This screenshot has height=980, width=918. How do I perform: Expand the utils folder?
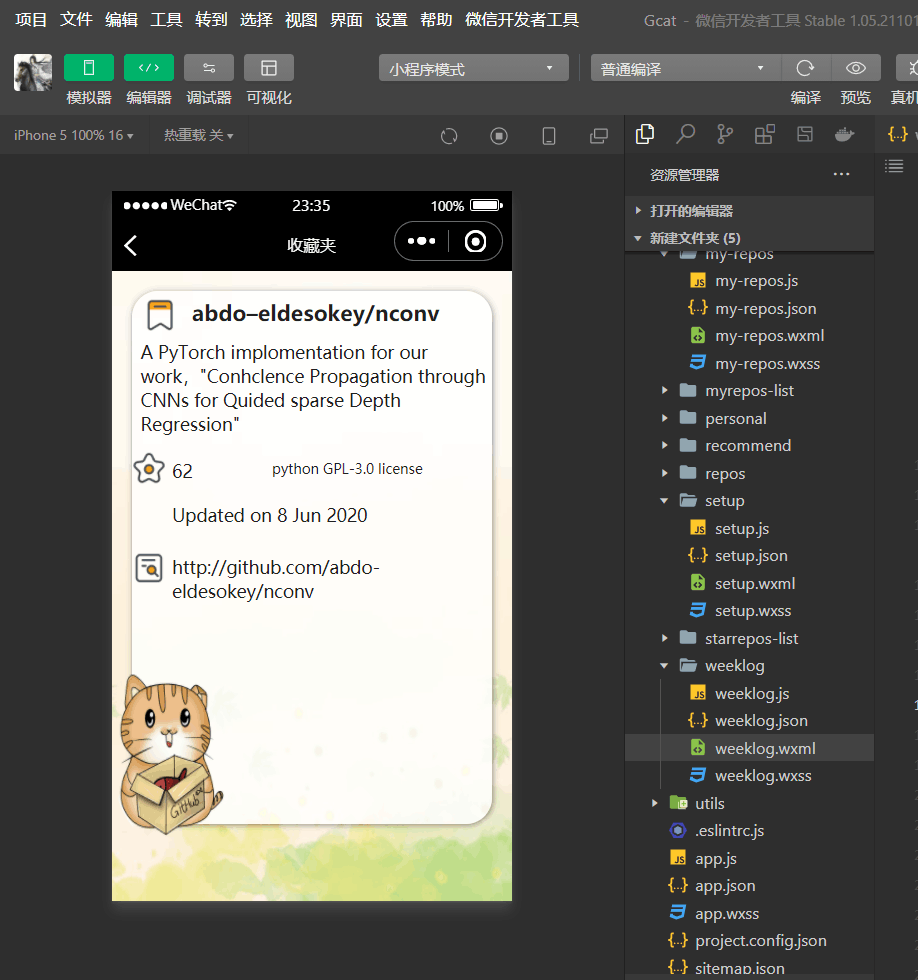coord(749,803)
